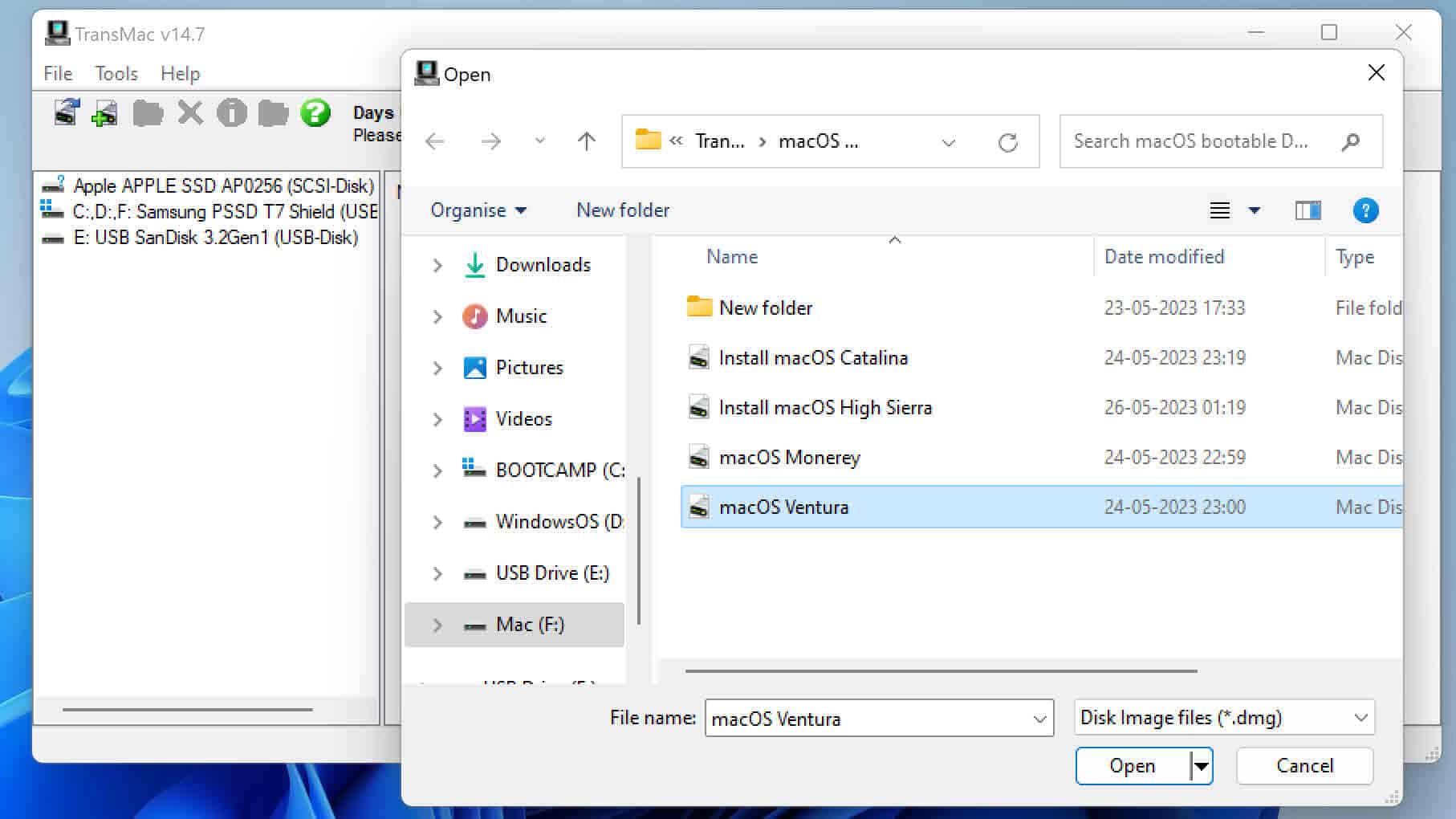Click the file list horizontal scrollbar

pos(941,670)
